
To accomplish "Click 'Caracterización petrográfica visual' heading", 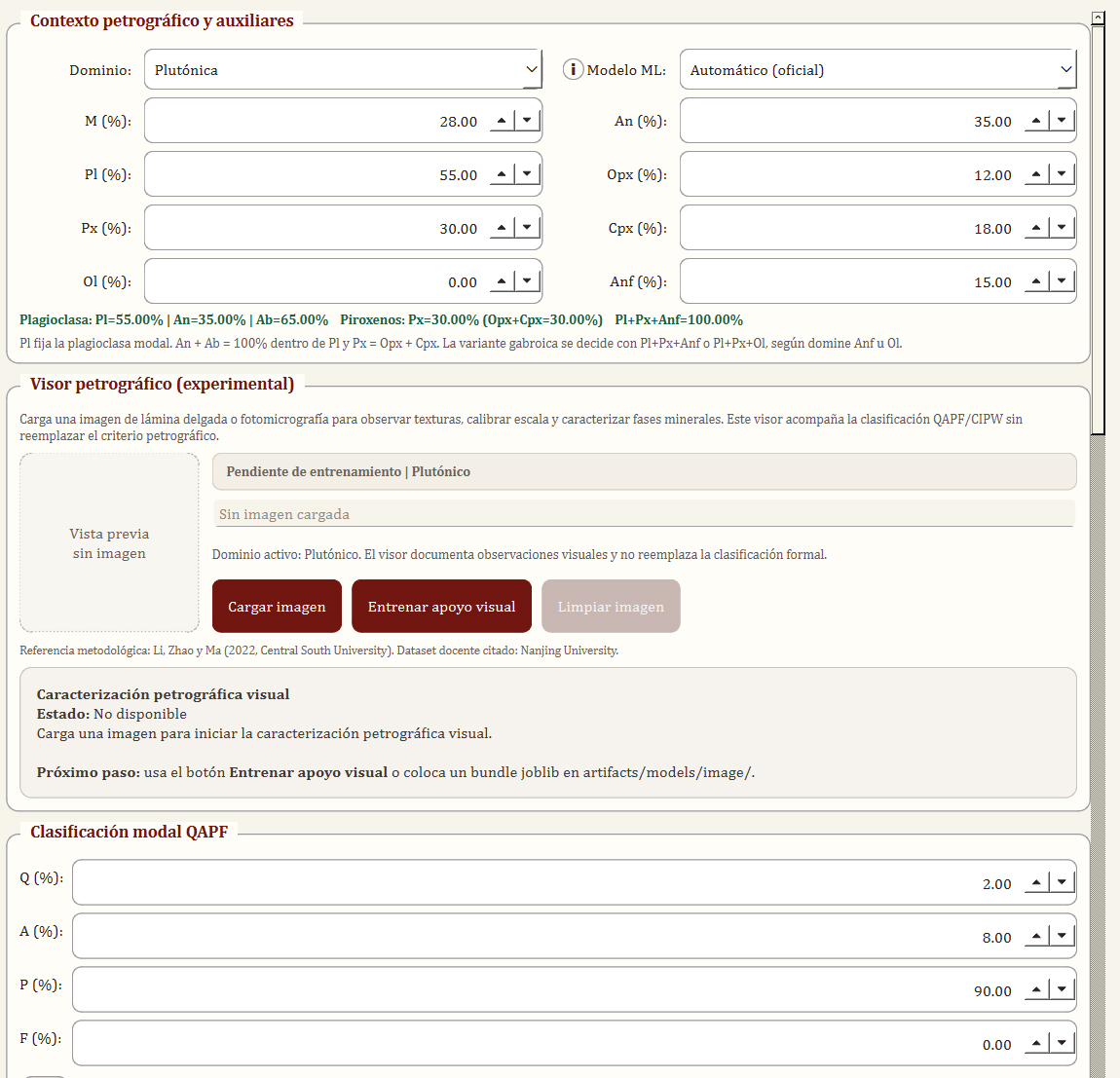I will (x=163, y=694).
